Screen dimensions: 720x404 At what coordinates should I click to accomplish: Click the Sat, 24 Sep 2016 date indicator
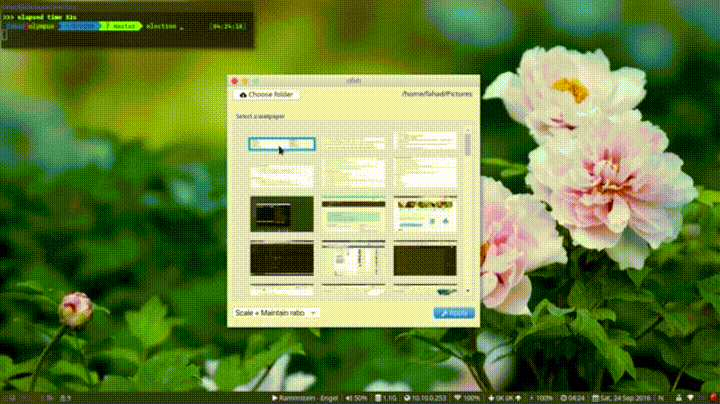point(623,398)
